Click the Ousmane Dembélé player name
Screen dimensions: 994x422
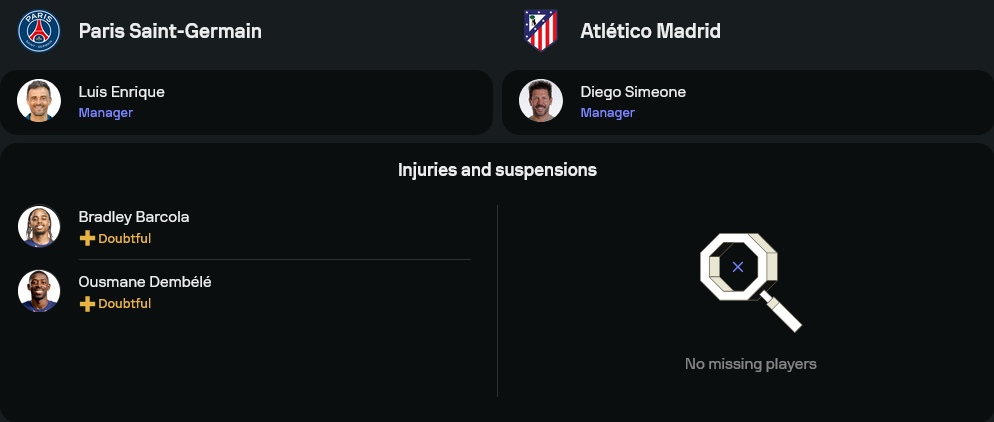145,282
